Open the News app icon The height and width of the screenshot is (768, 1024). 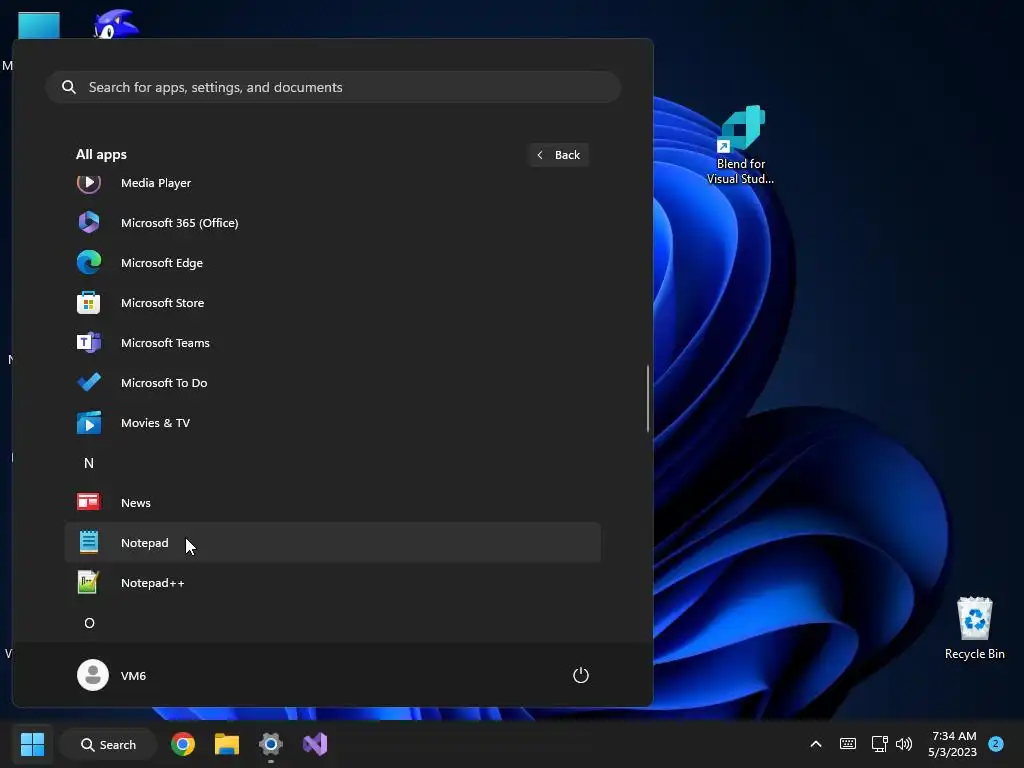tap(89, 502)
